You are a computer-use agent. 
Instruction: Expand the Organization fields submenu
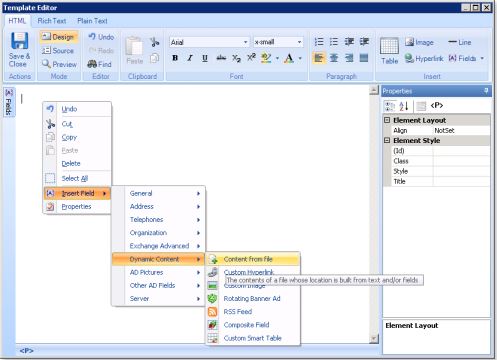point(158,233)
